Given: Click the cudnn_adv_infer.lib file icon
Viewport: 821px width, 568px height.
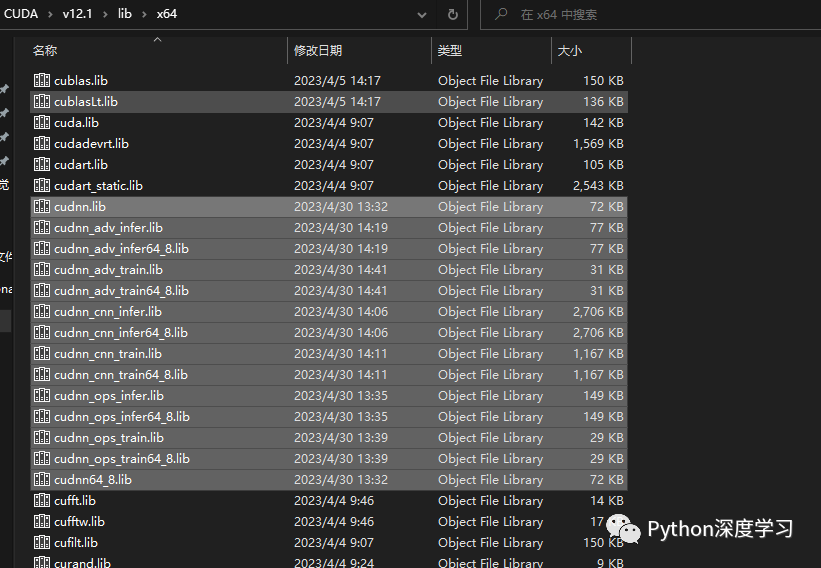Looking at the screenshot, I should coord(42,227).
